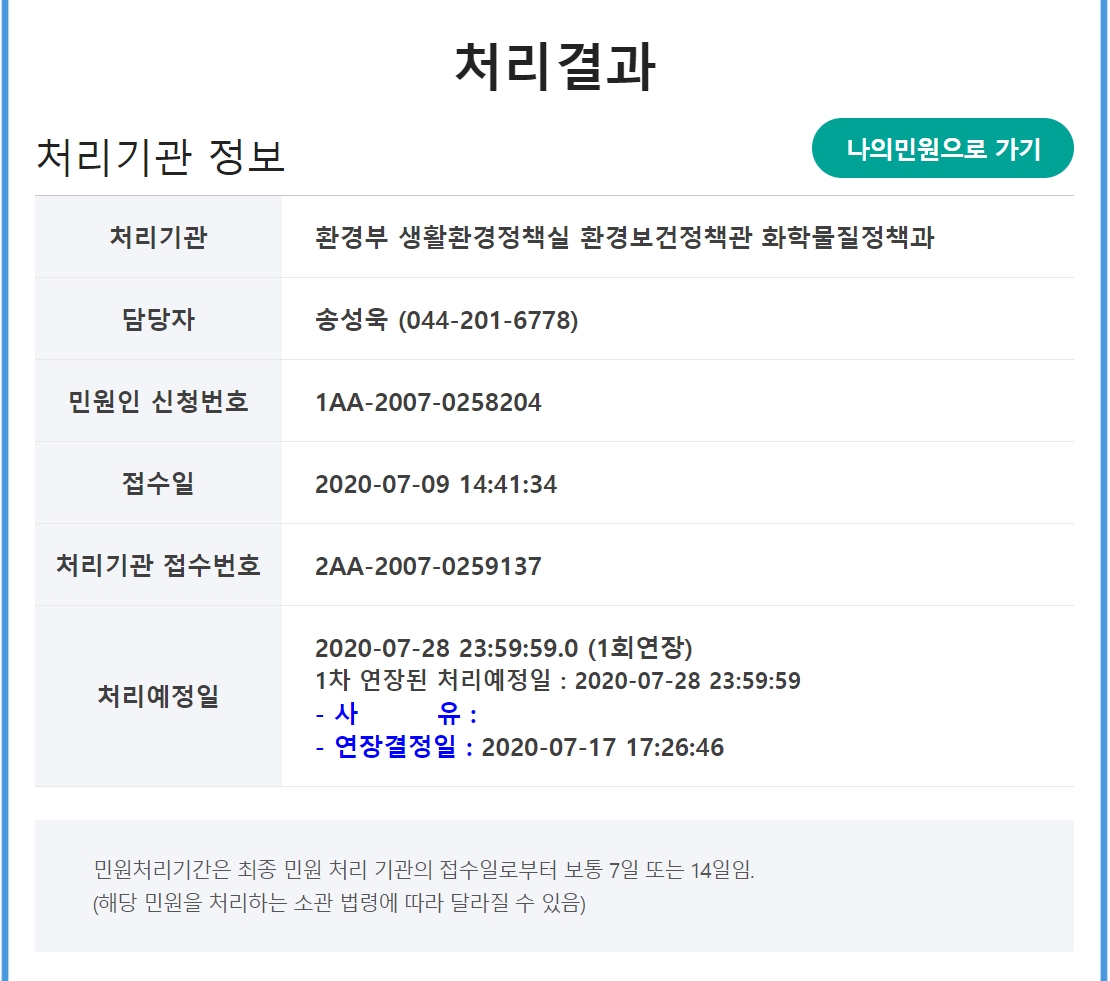Click the 처리기관 row label

(x=158, y=238)
